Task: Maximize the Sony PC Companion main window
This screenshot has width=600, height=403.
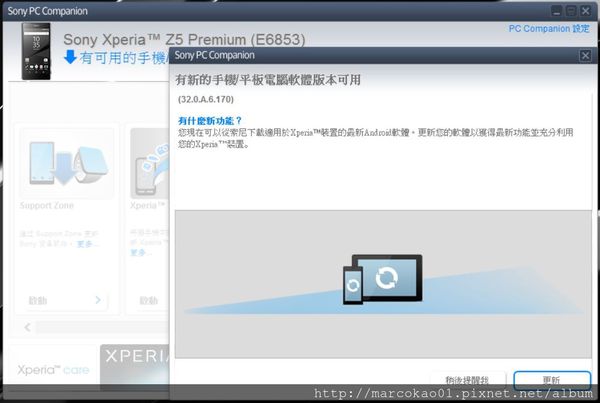Action: (571, 11)
